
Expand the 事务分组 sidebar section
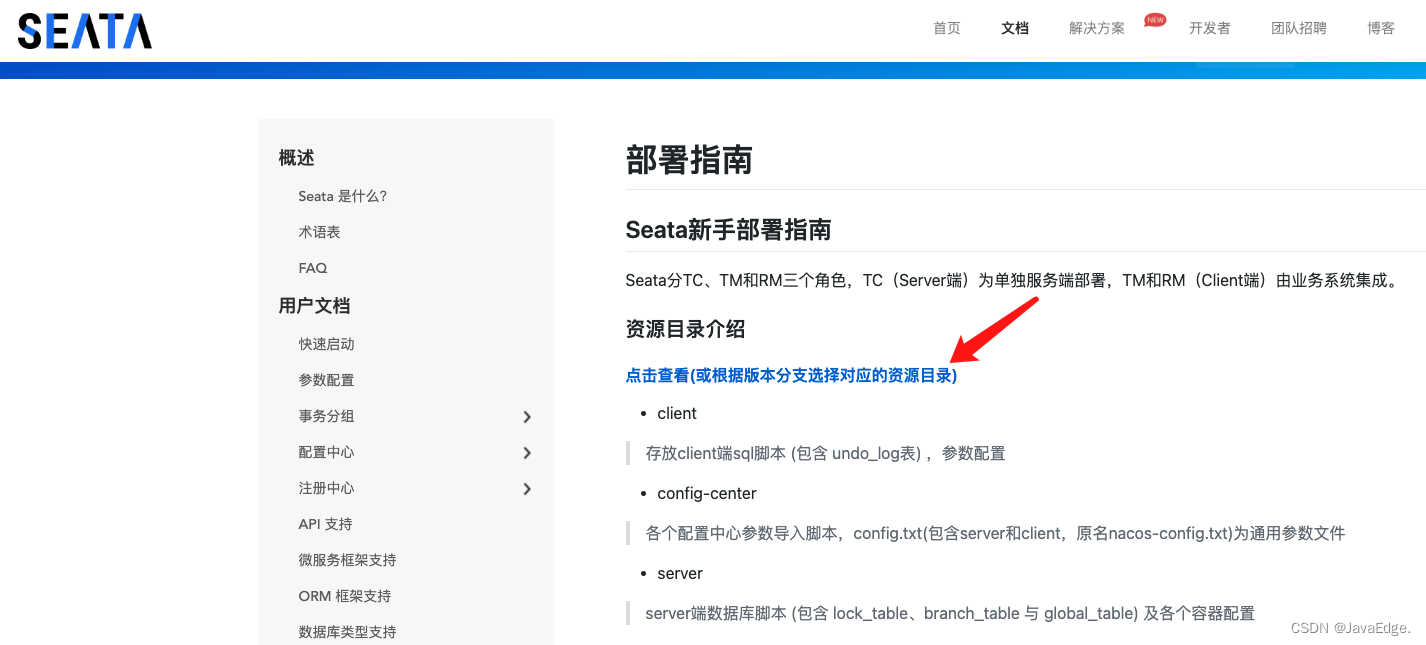324,415
